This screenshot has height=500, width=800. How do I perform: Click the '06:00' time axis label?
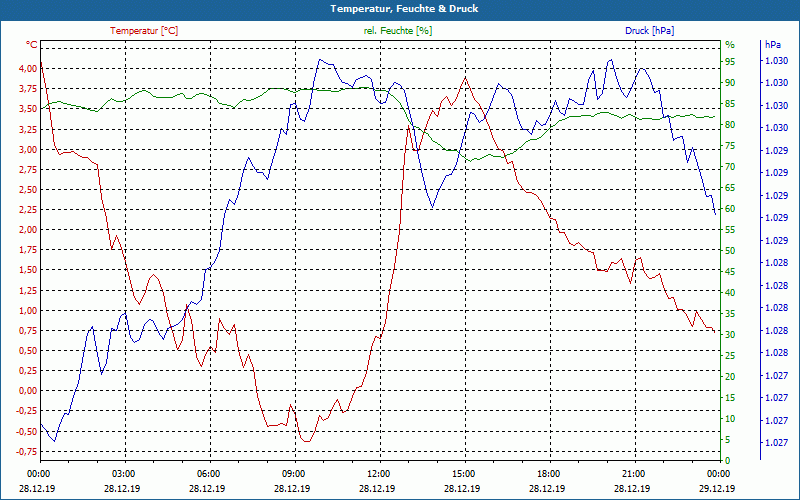pos(207,473)
